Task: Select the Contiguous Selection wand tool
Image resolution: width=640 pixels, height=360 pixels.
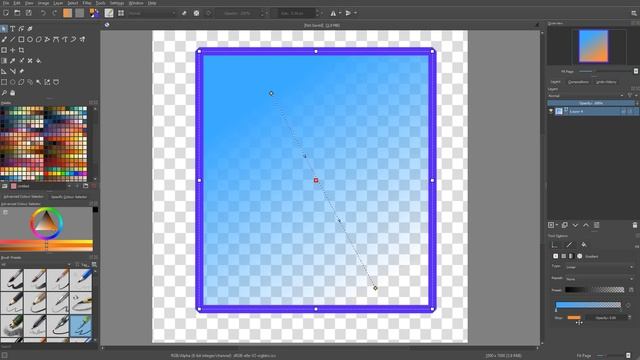Action: 39,82
